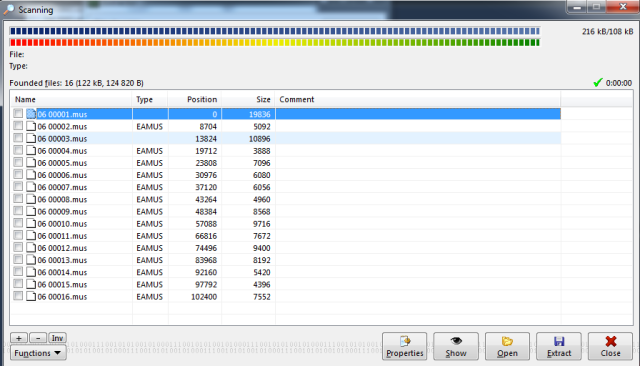Click the Position column header
640x366 pixels.
[x=195, y=100]
